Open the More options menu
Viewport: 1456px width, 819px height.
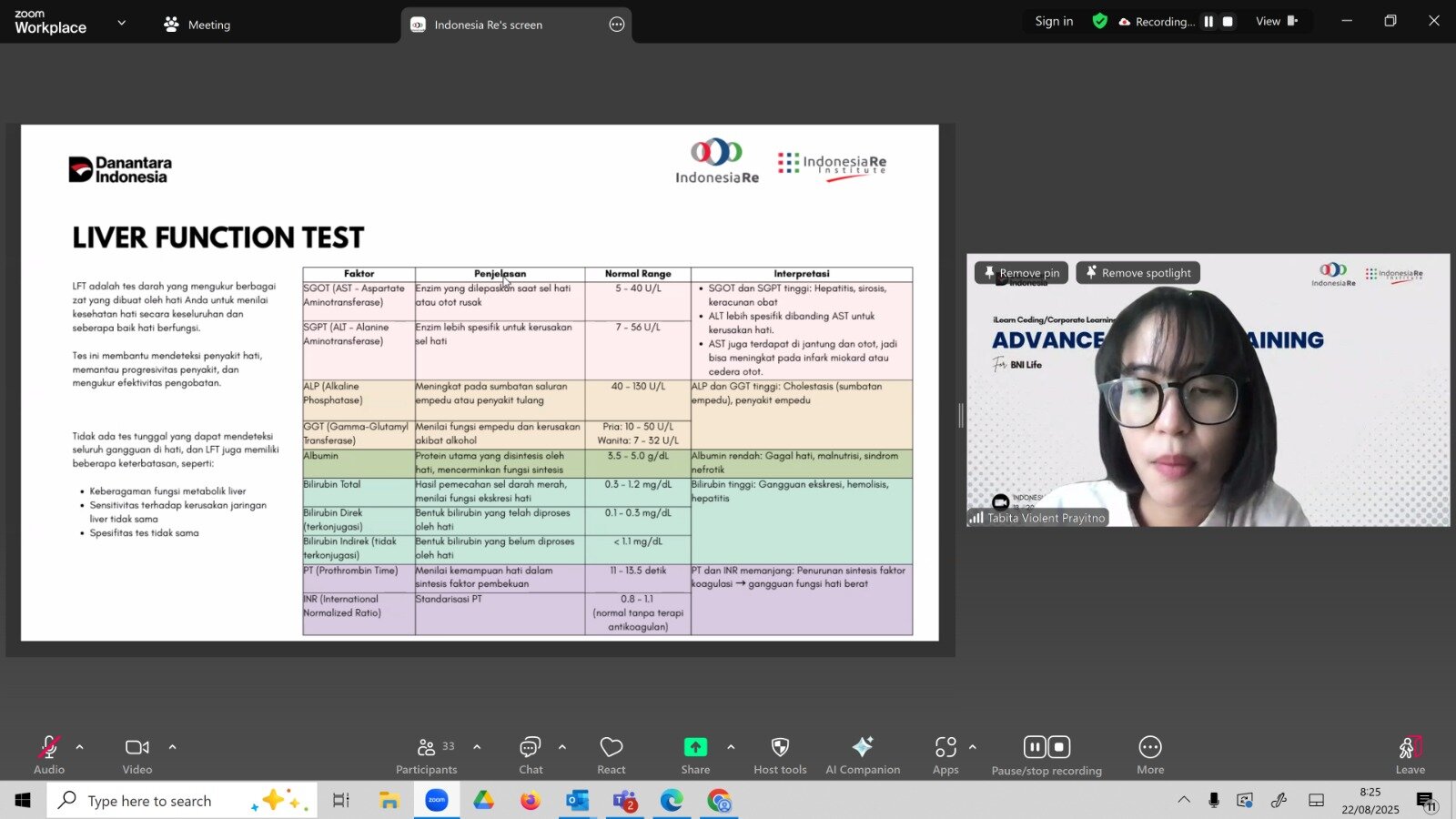(x=1149, y=755)
